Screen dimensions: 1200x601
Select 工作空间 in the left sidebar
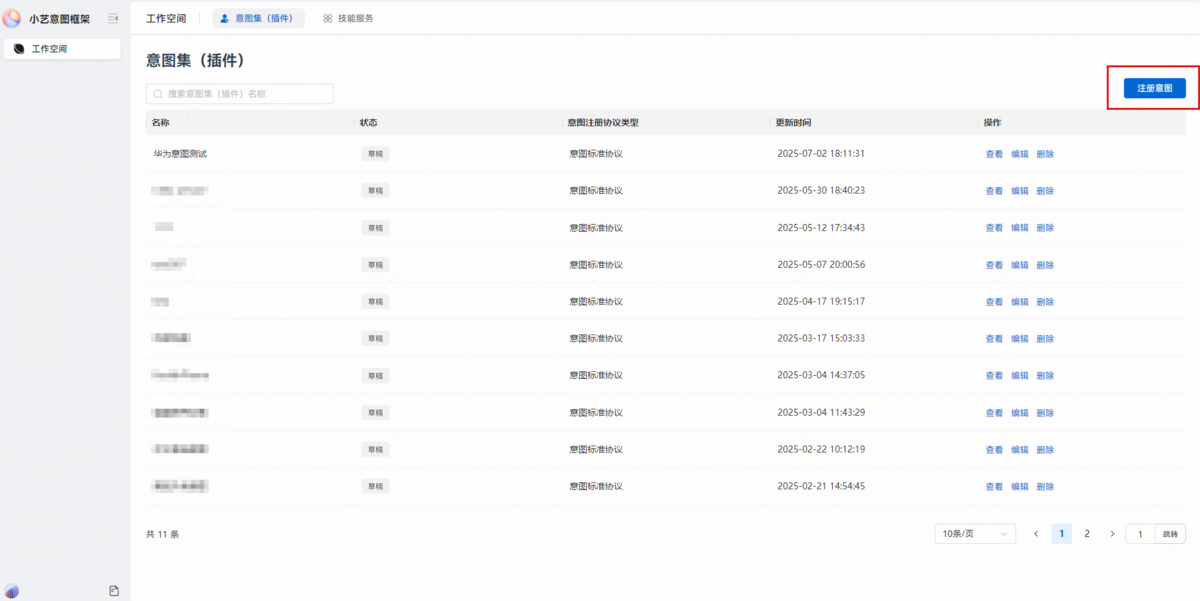62,48
